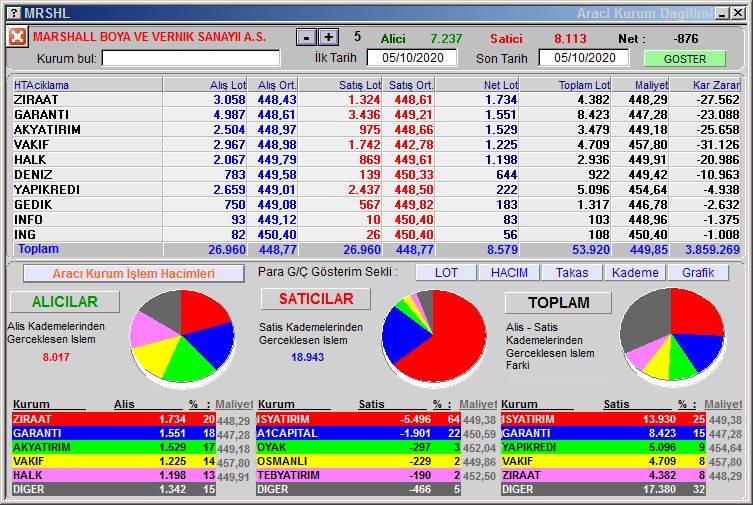Sort by Kar Zarar column header
The height and width of the screenshot is (505, 753).
705,85
